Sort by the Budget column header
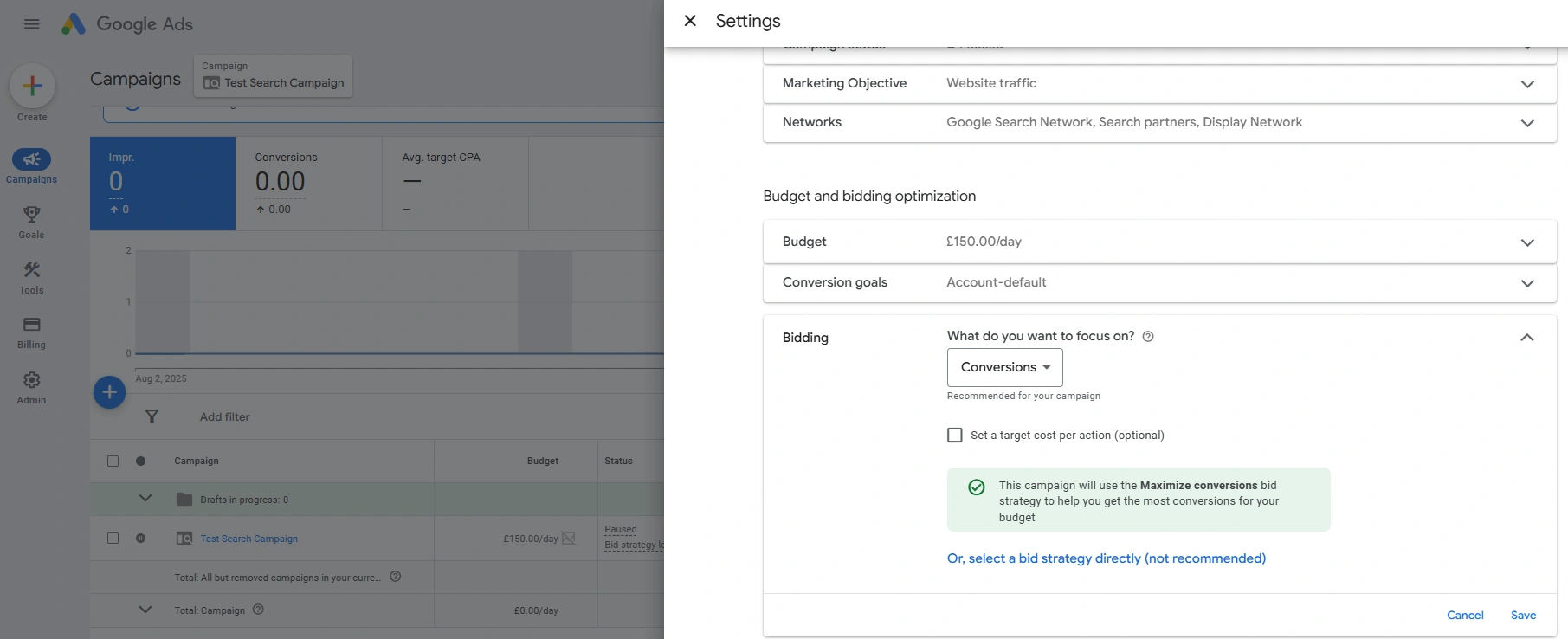Image resolution: width=1568 pixels, height=639 pixels. point(543,461)
